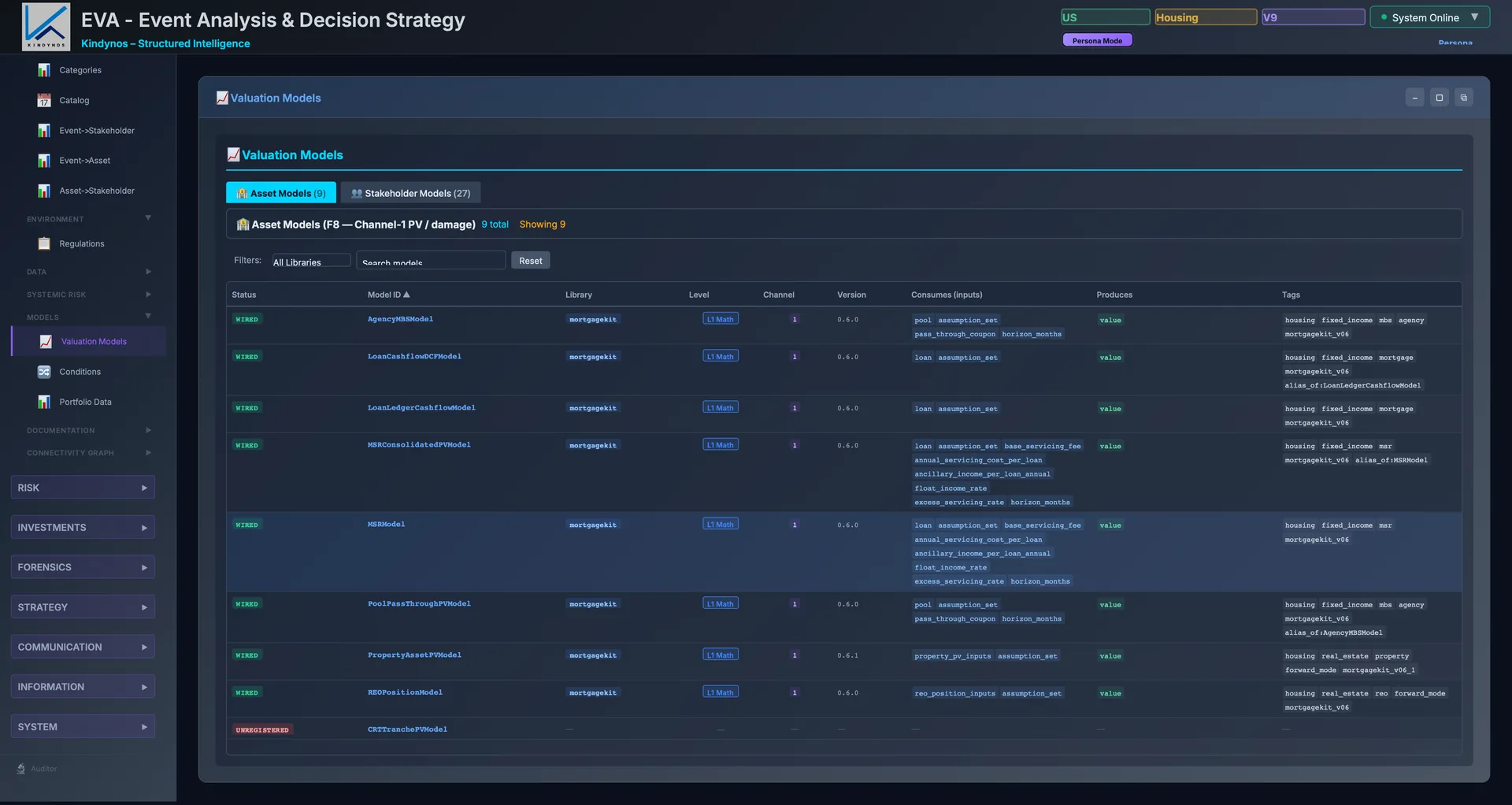Screen dimensions: 1512x805
Task: Click the Regulations clipboard icon
Action: pos(44,243)
